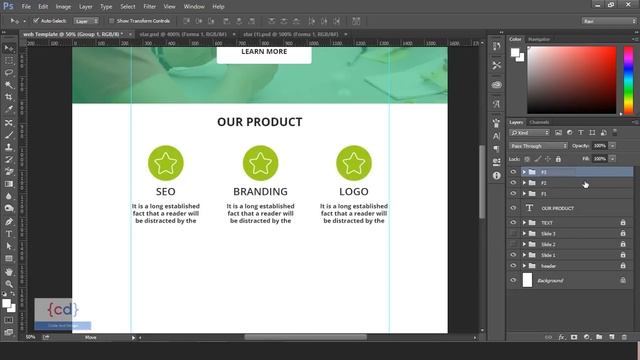The image size is (640, 360).
Task: Filter layers by shape layers icon
Action: pyautogui.click(x=592, y=133)
